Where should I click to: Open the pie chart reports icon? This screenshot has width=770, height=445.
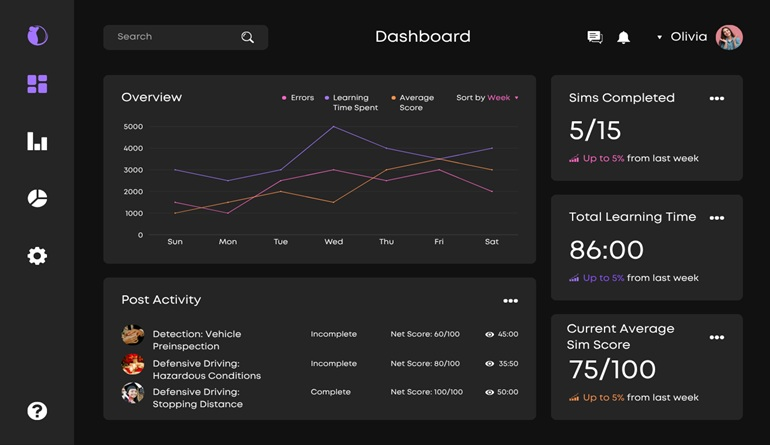(37, 198)
